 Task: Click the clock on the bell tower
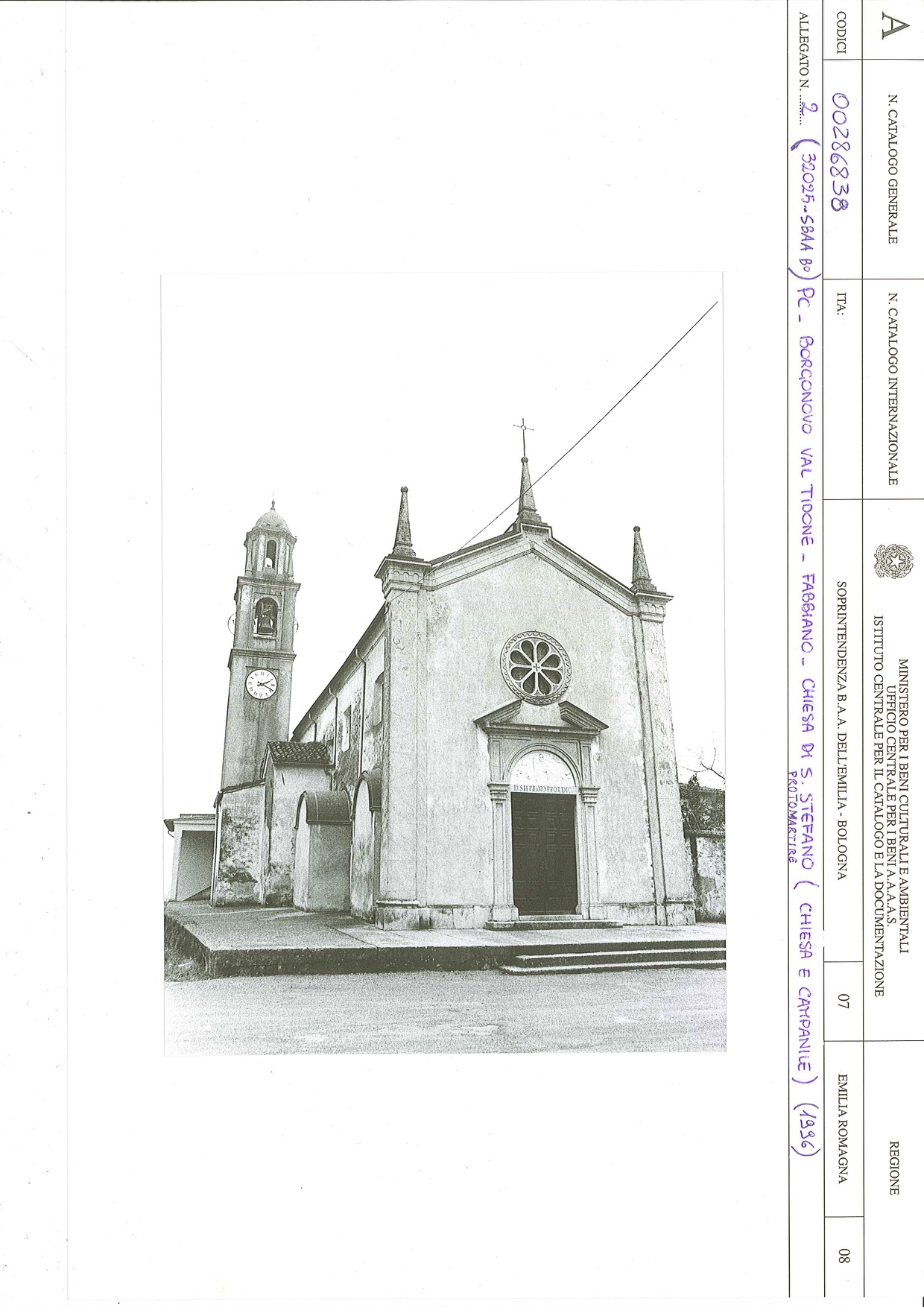click(262, 683)
